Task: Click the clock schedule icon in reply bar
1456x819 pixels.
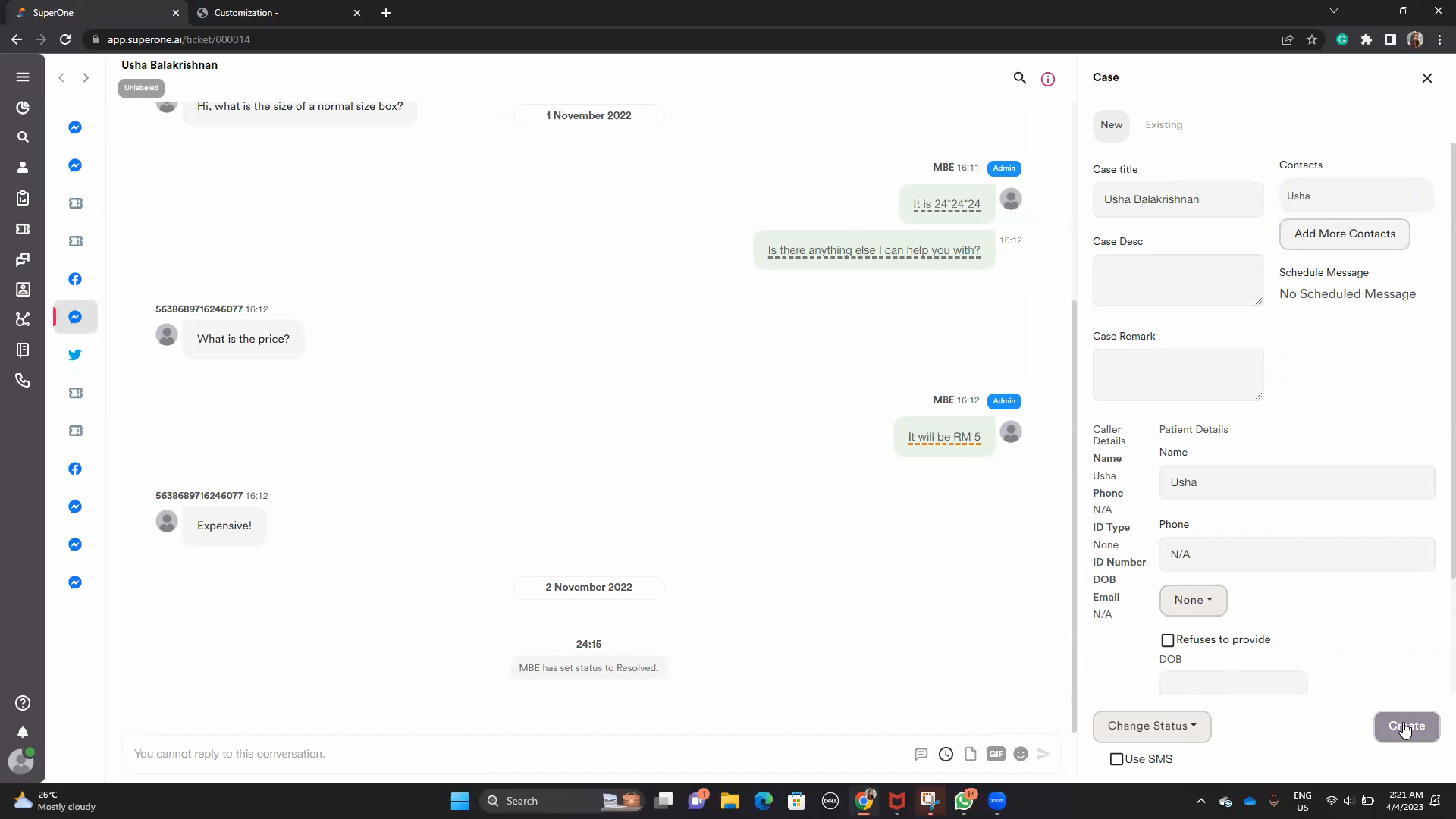Action: [946, 754]
